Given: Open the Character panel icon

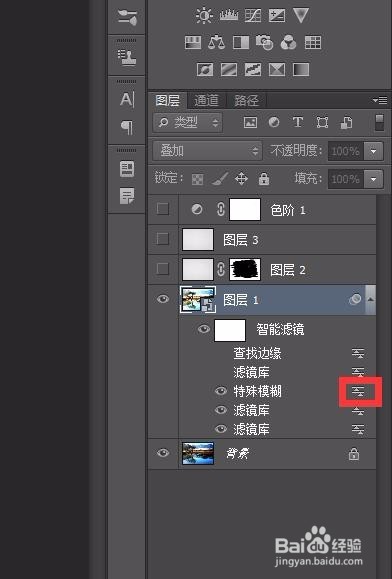Looking at the screenshot, I should point(127,99).
